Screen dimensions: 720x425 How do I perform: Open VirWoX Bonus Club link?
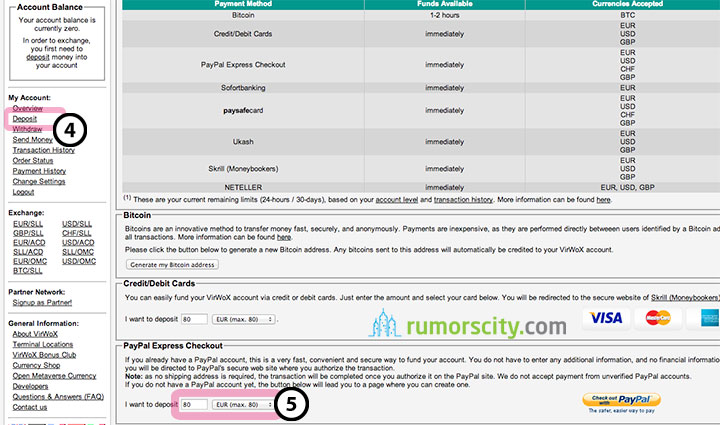(x=44, y=355)
